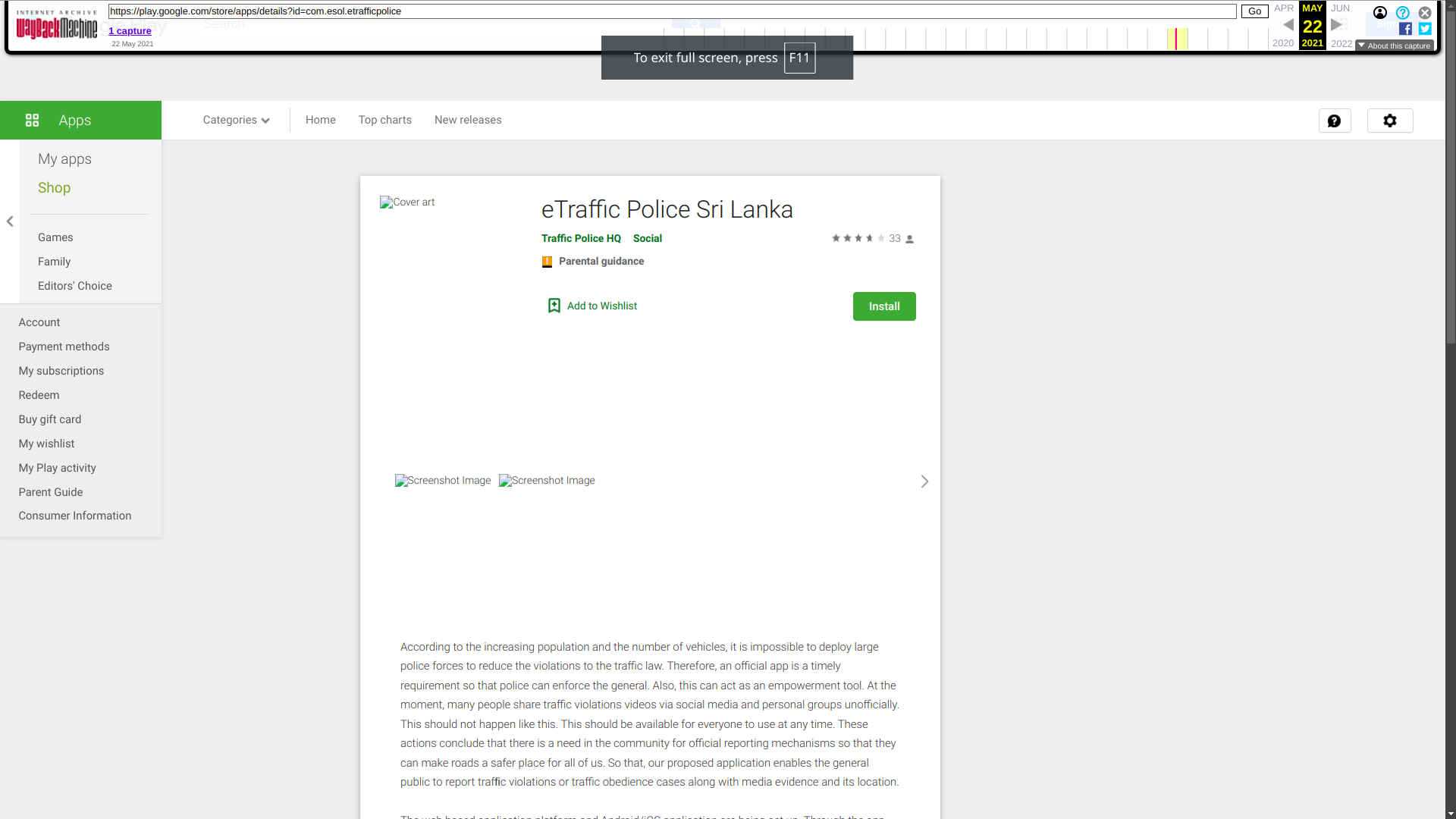The width and height of the screenshot is (1456, 819).
Task: Select the Top charts tab
Action: click(385, 120)
